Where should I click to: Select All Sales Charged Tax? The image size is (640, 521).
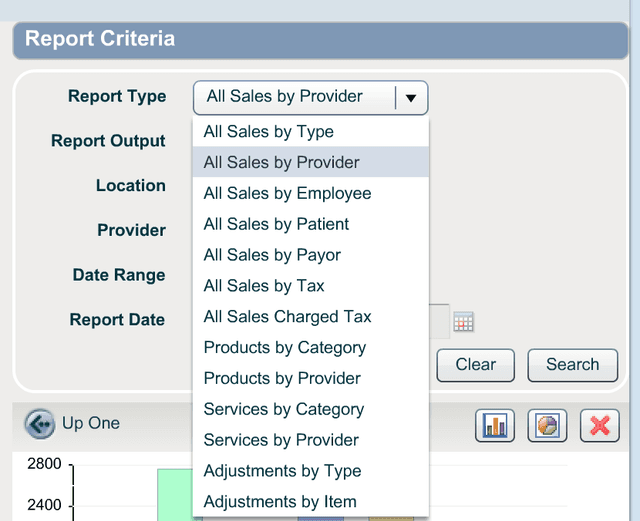tap(311, 316)
